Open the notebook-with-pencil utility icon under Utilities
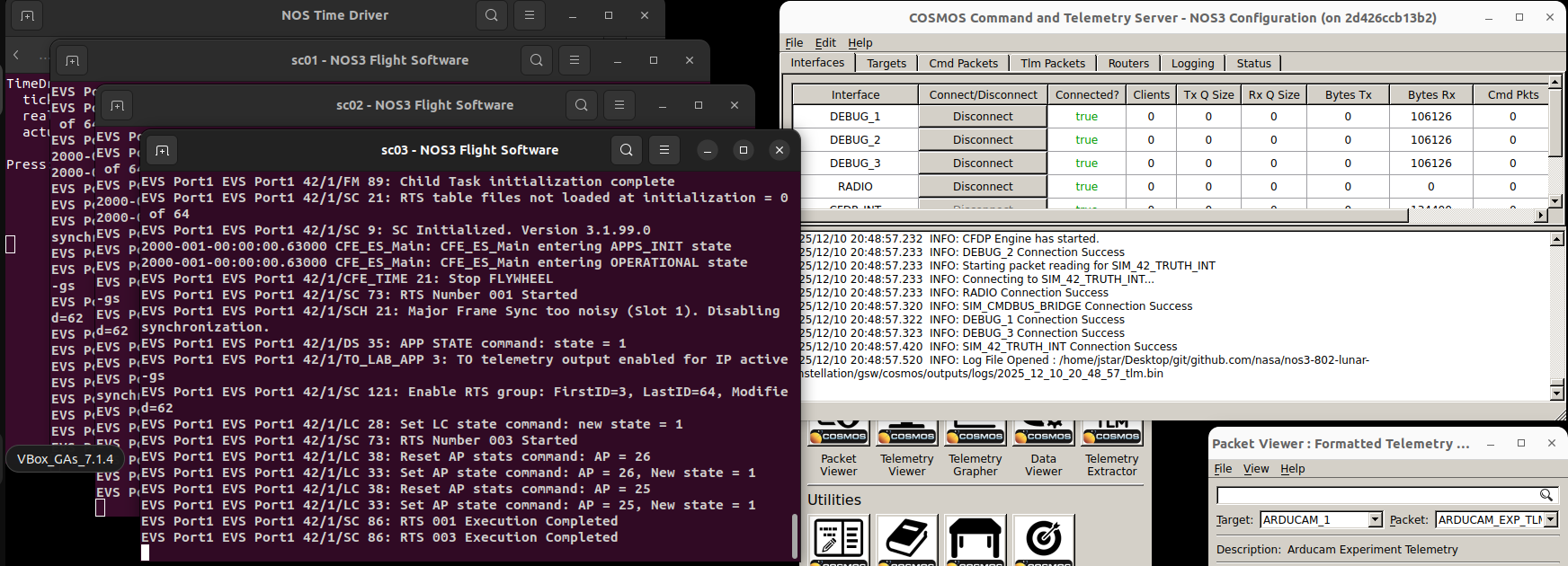The width and height of the screenshot is (1568, 566). [x=838, y=540]
